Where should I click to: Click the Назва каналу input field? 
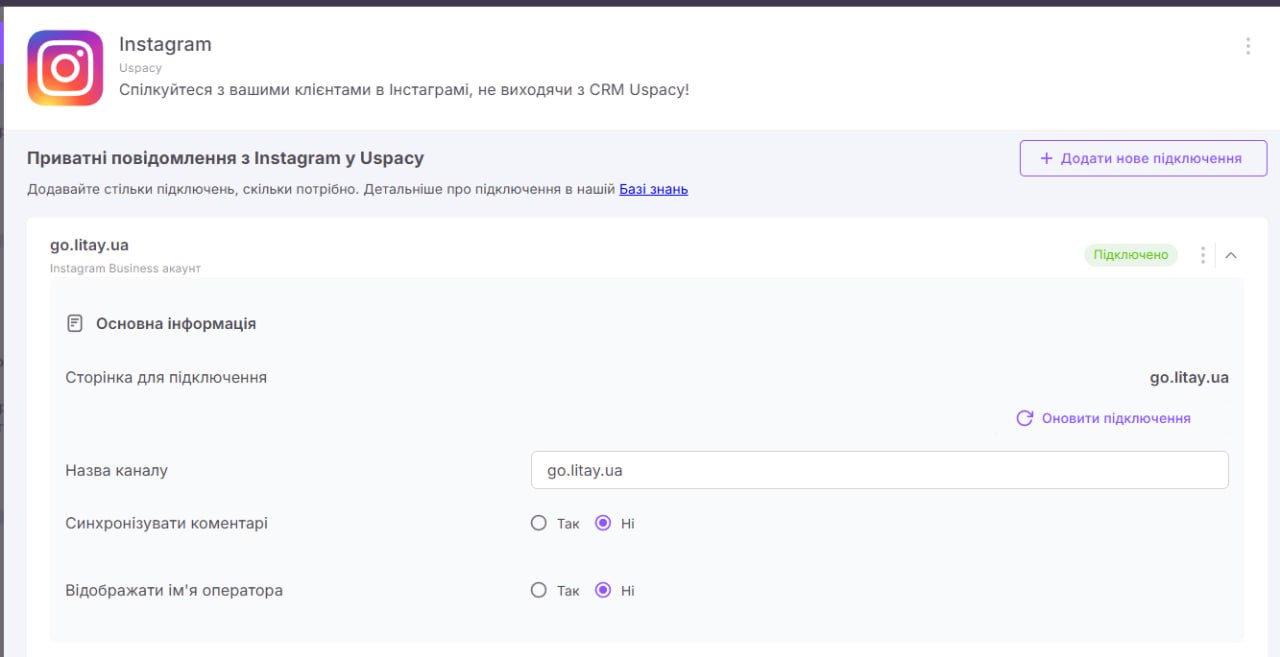click(x=879, y=470)
